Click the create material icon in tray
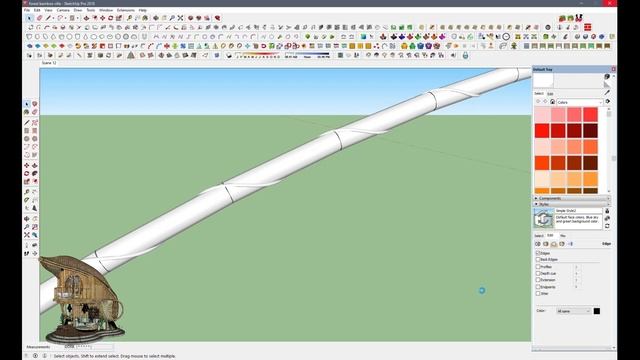This screenshot has width=640, height=360. [607, 76]
